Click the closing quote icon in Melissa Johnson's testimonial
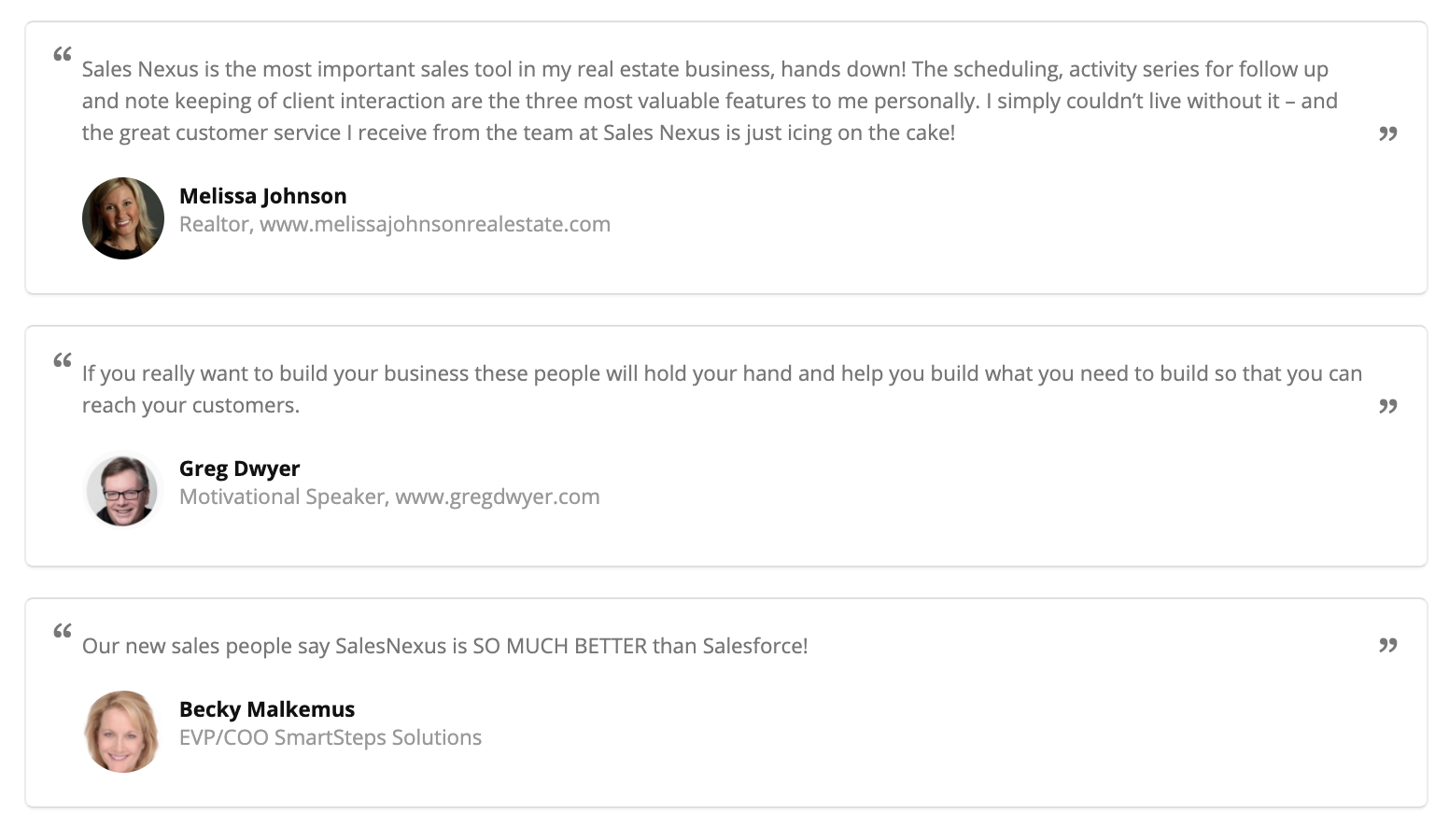This screenshot has width=1449, height=840. point(1388,134)
